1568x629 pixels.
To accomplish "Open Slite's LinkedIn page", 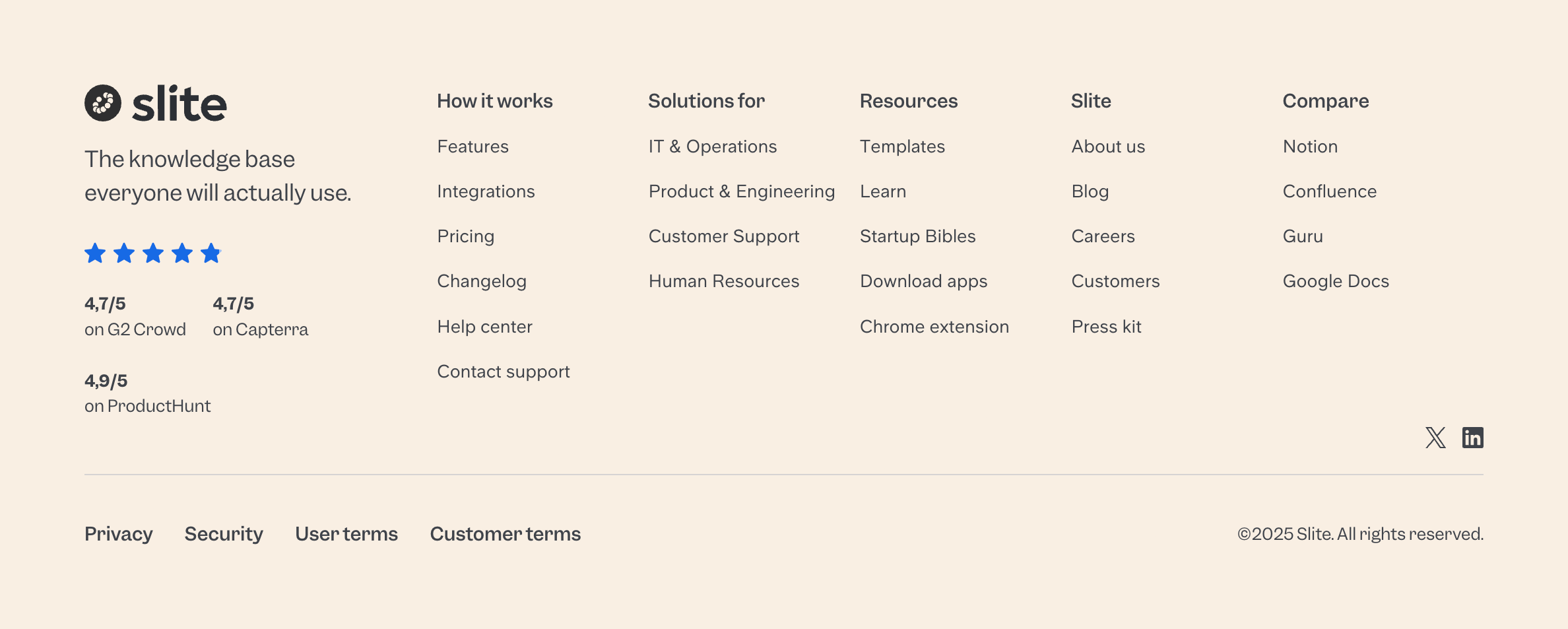I will [x=1474, y=438].
